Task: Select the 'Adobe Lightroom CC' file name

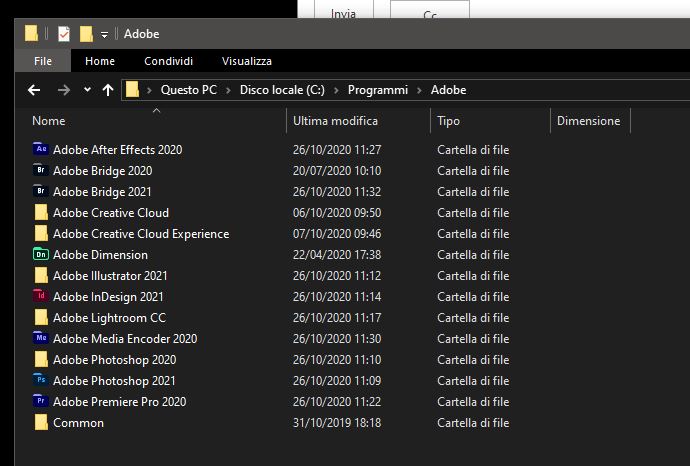Action: pyautogui.click(x=110, y=318)
